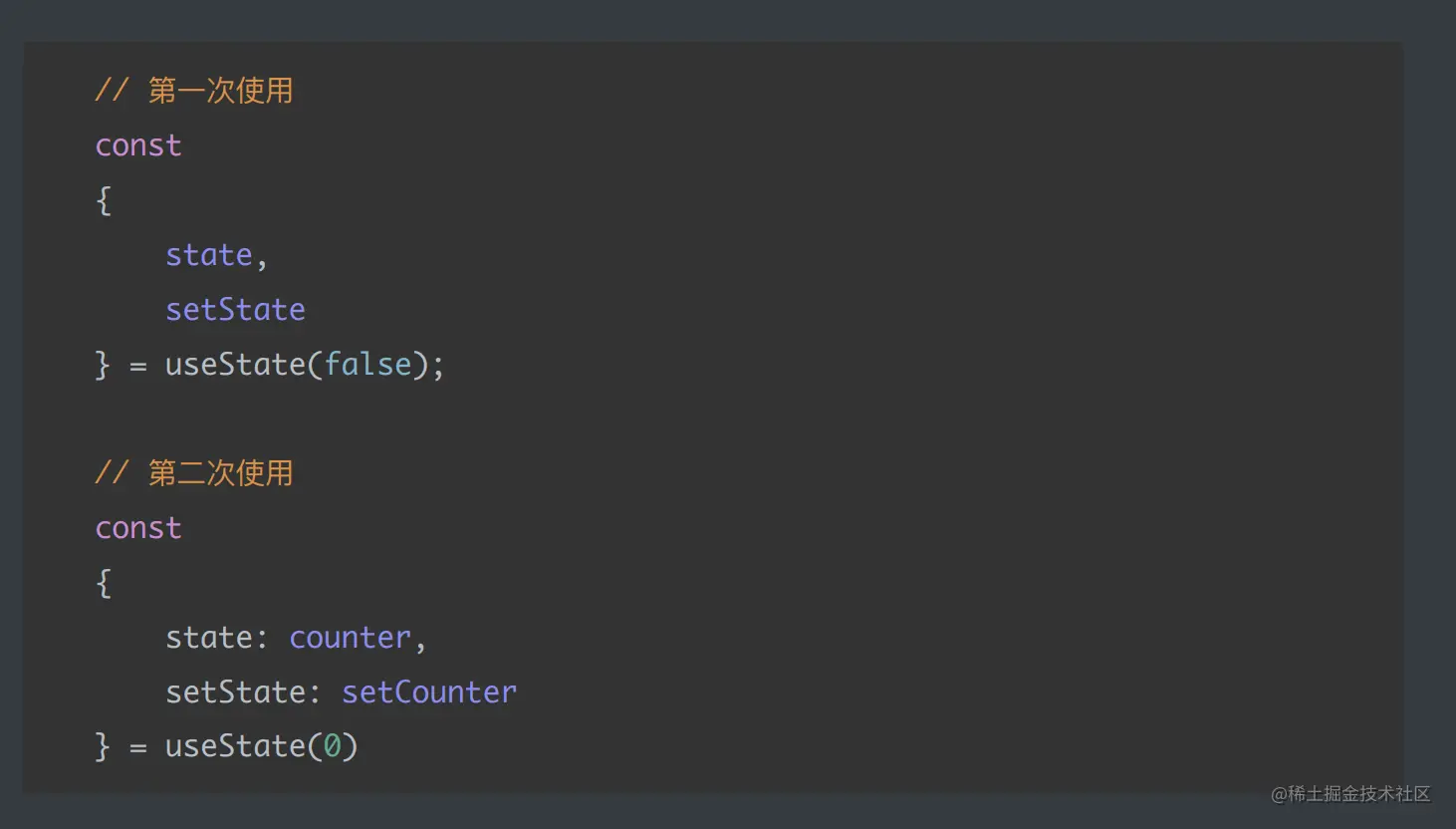Click the opening brace above "state: counter"
The width and height of the screenshot is (1456, 829).
(x=104, y=583)
